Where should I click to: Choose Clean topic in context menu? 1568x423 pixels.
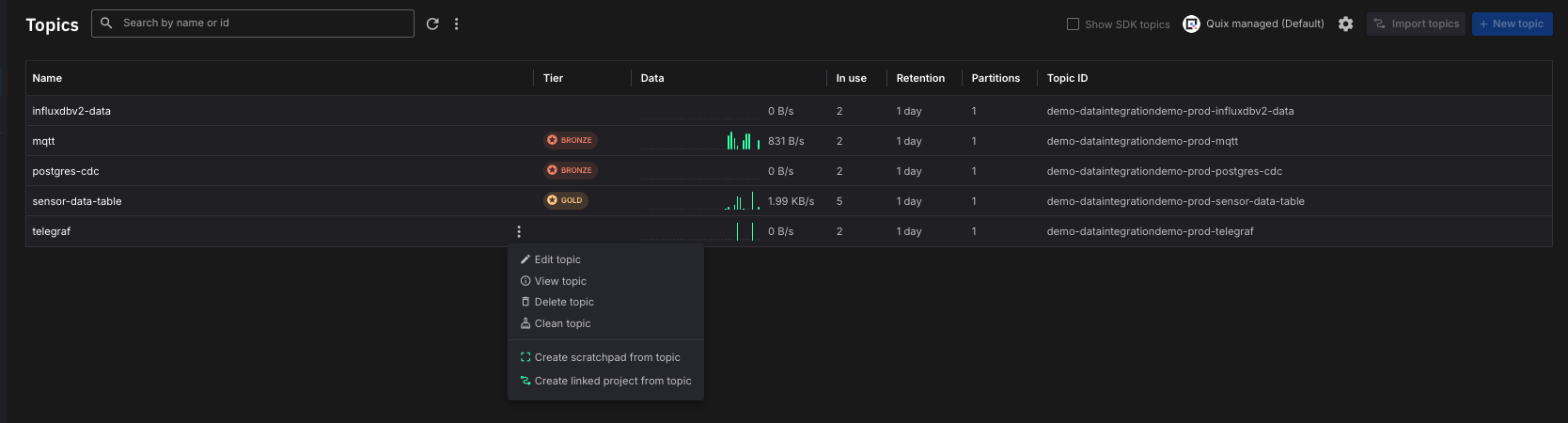tap(605, 323)
